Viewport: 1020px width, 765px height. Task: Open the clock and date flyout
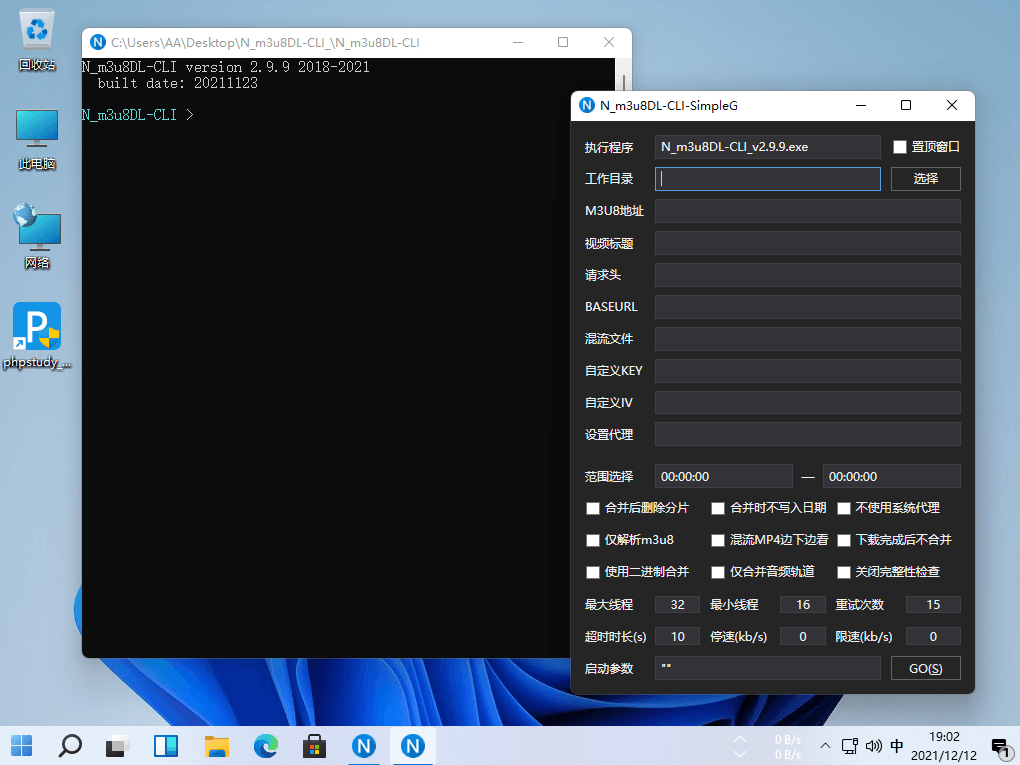[943, 746]
